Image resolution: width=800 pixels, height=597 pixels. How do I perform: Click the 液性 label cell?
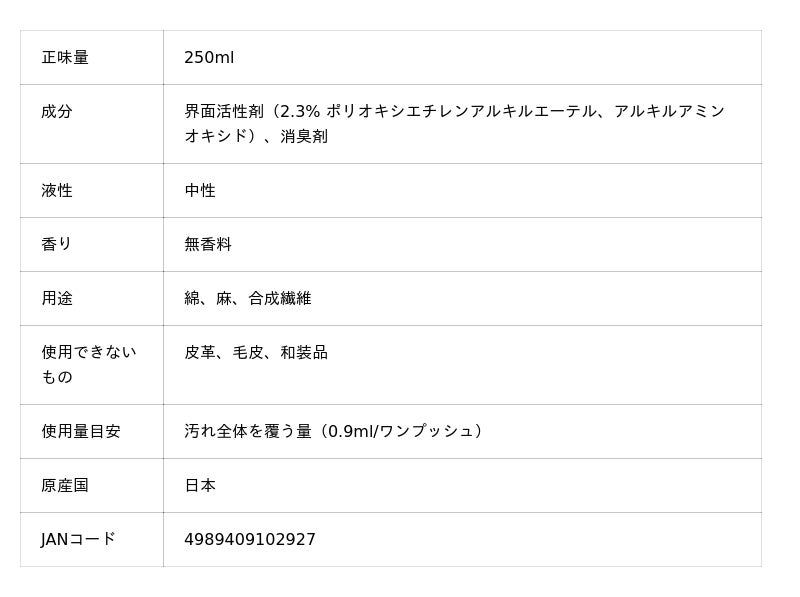pos(57,190)
